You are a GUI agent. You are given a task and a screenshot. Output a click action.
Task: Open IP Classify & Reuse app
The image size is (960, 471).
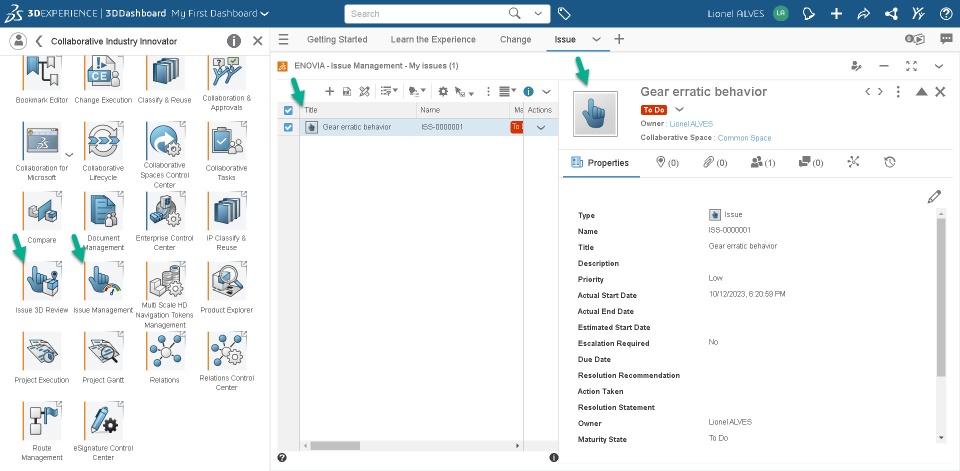[x=227, y=211]
